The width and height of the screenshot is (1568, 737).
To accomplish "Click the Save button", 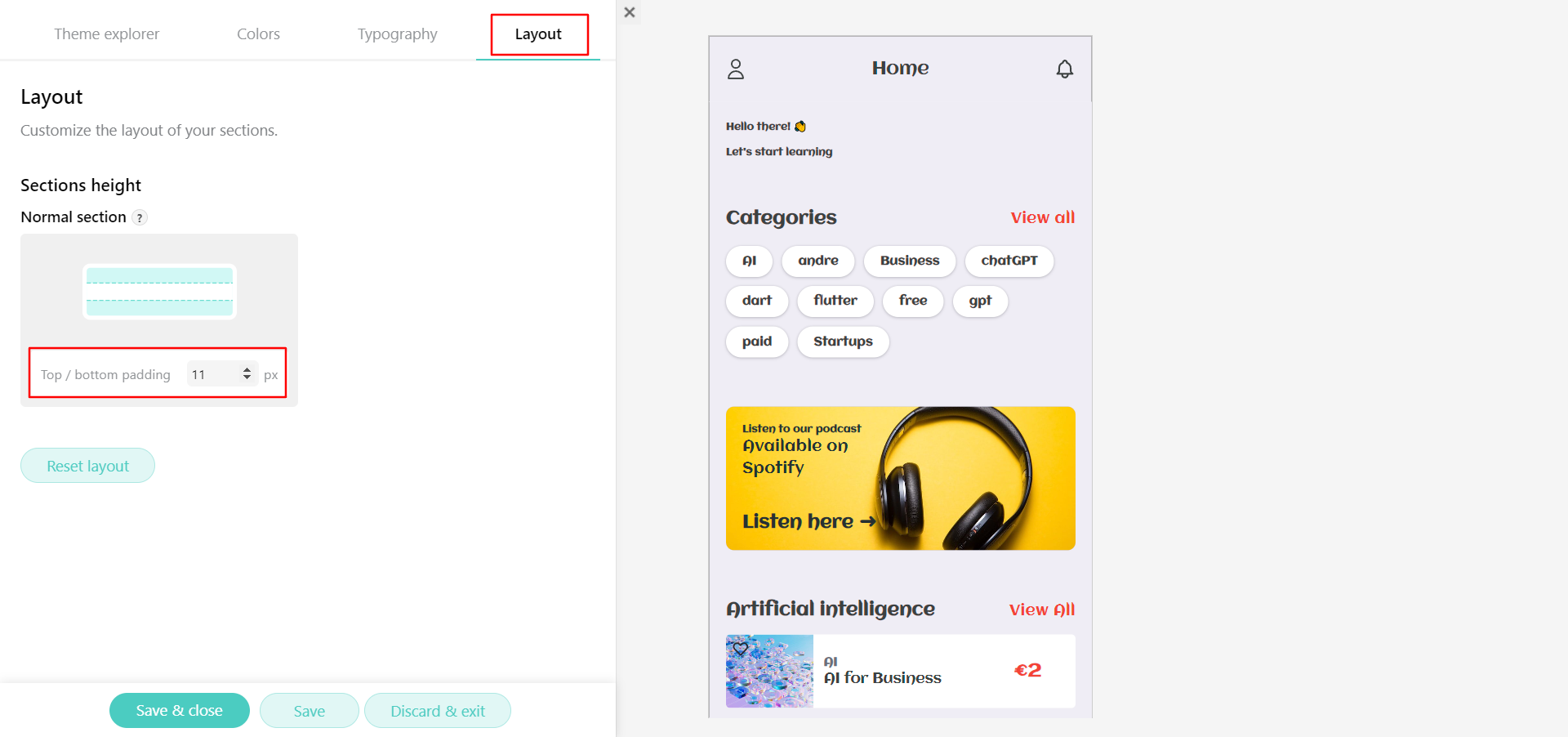I will 309,710.
